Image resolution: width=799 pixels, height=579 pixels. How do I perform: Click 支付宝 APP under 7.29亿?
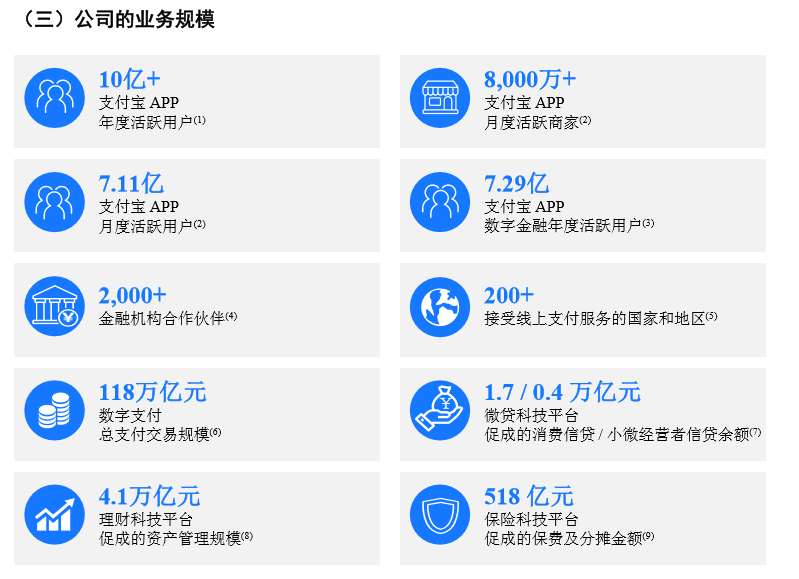[524, 206]
